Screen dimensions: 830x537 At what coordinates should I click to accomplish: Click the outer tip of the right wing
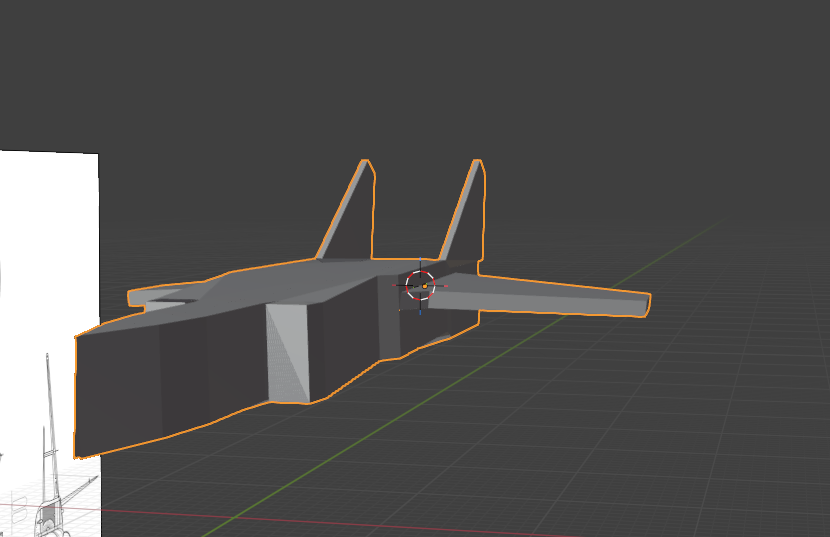(x=643, y=303)
